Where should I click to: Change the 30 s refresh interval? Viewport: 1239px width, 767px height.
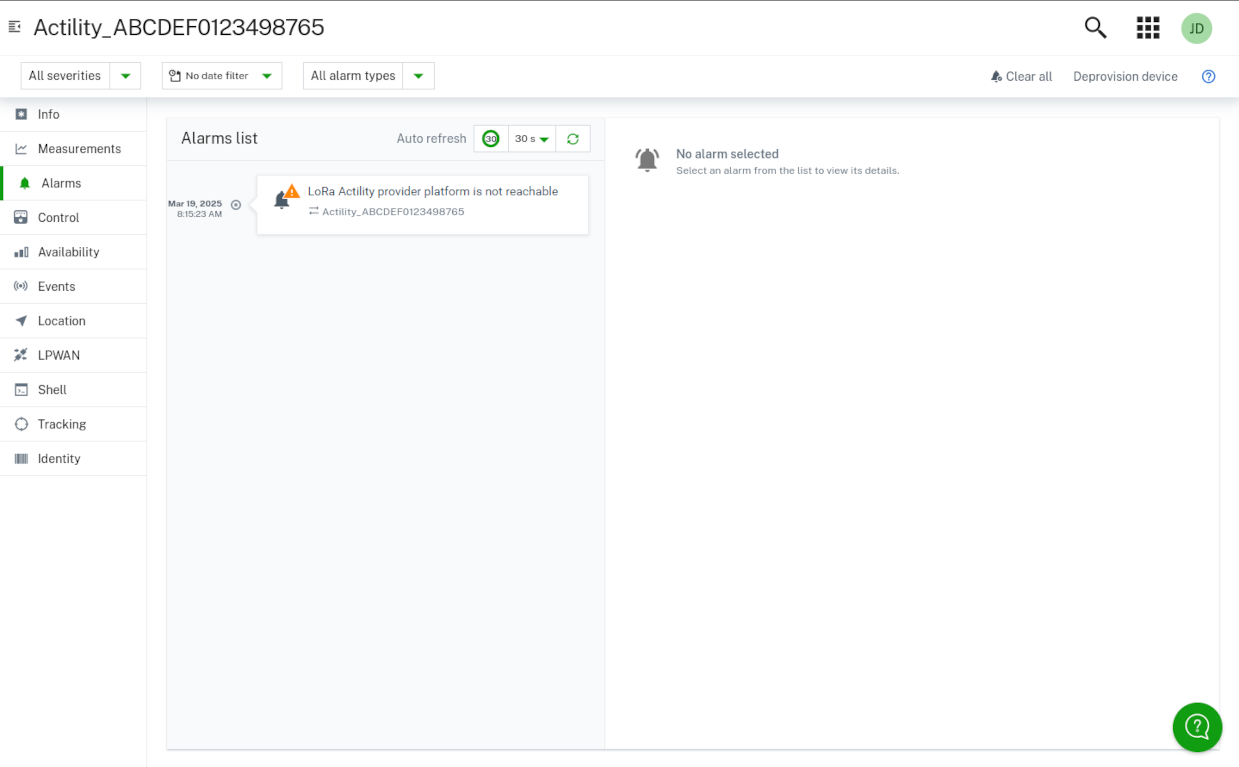[531, 138]
